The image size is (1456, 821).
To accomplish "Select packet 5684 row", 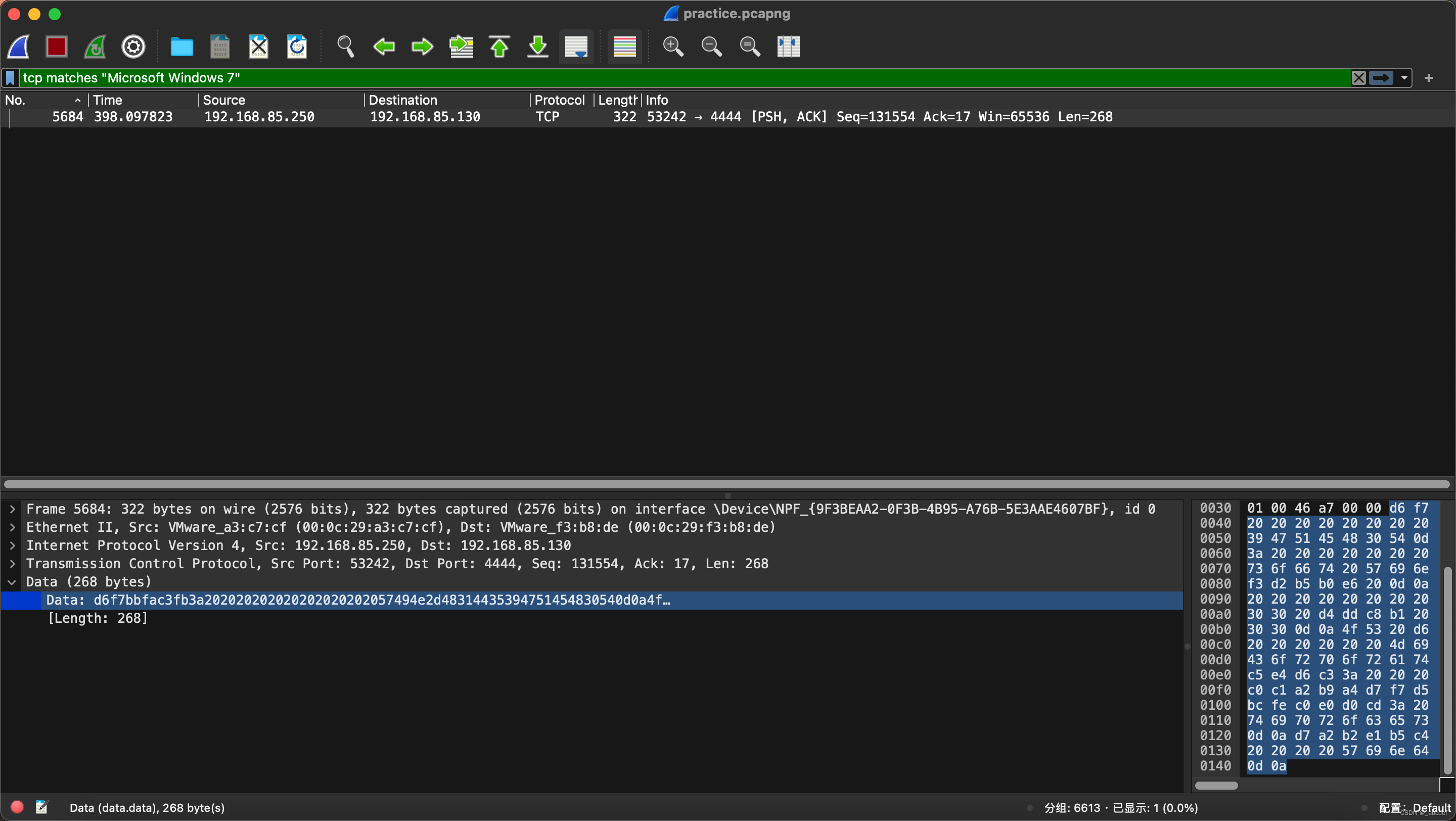I will tap(728, 117).
